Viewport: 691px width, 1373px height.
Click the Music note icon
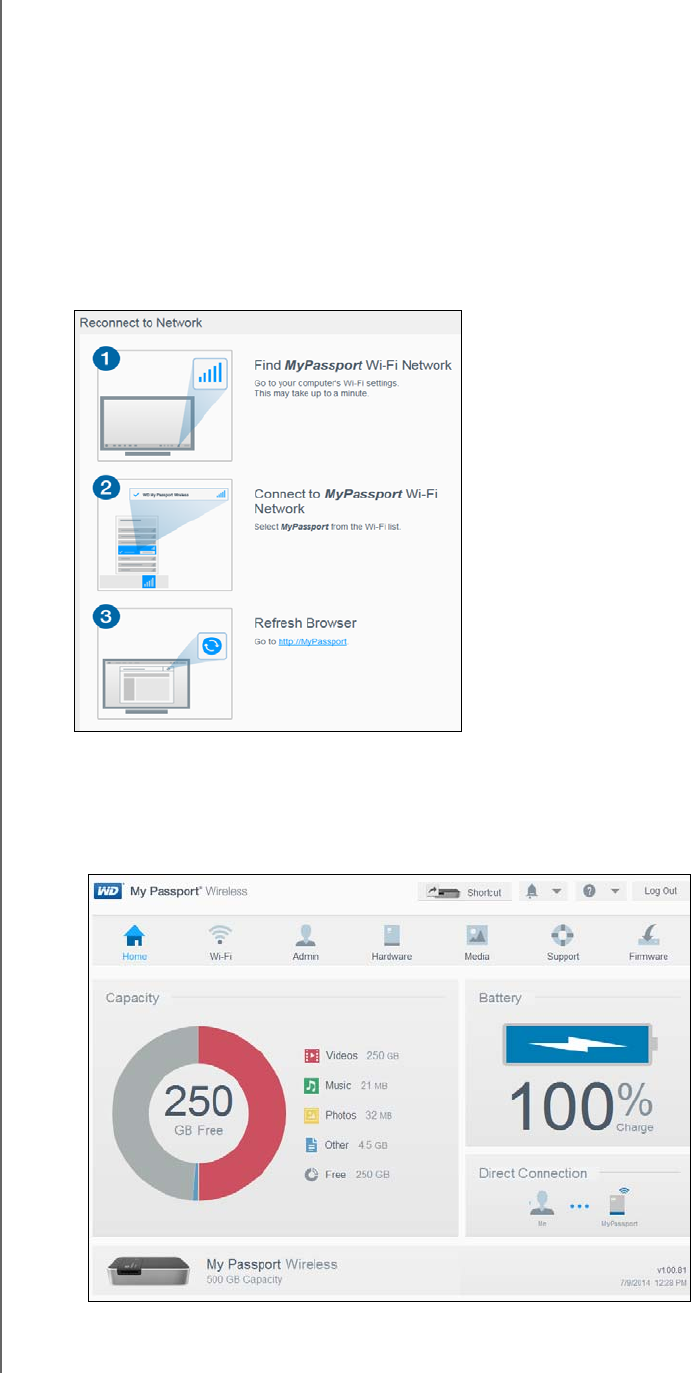pos(312,1085)
